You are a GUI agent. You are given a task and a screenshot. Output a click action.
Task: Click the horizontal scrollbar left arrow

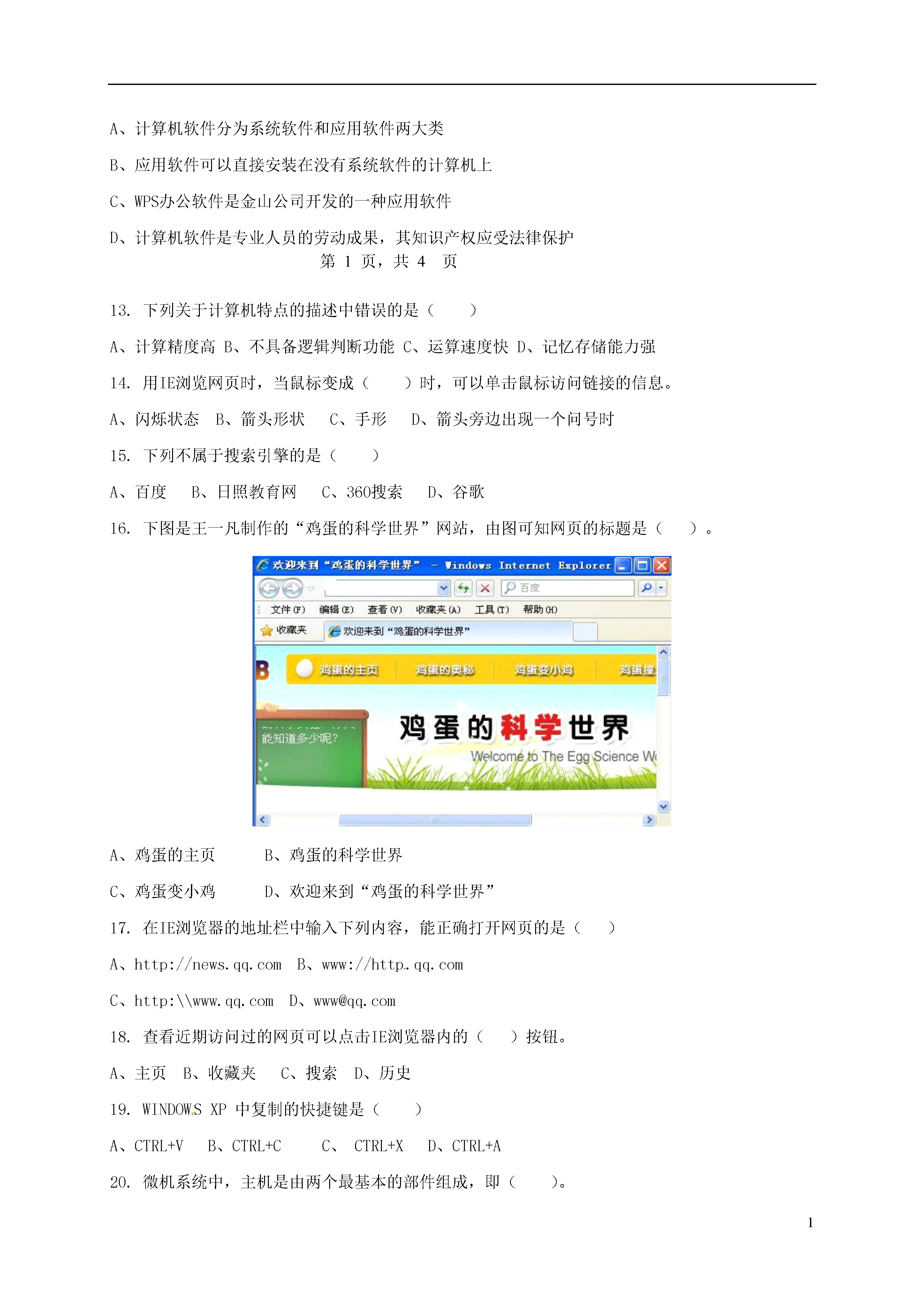262,820
